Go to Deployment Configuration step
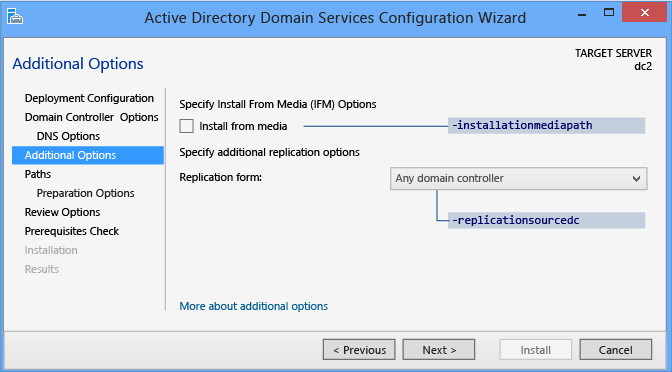This screenshot has height=372, width=672. (89, 98)
